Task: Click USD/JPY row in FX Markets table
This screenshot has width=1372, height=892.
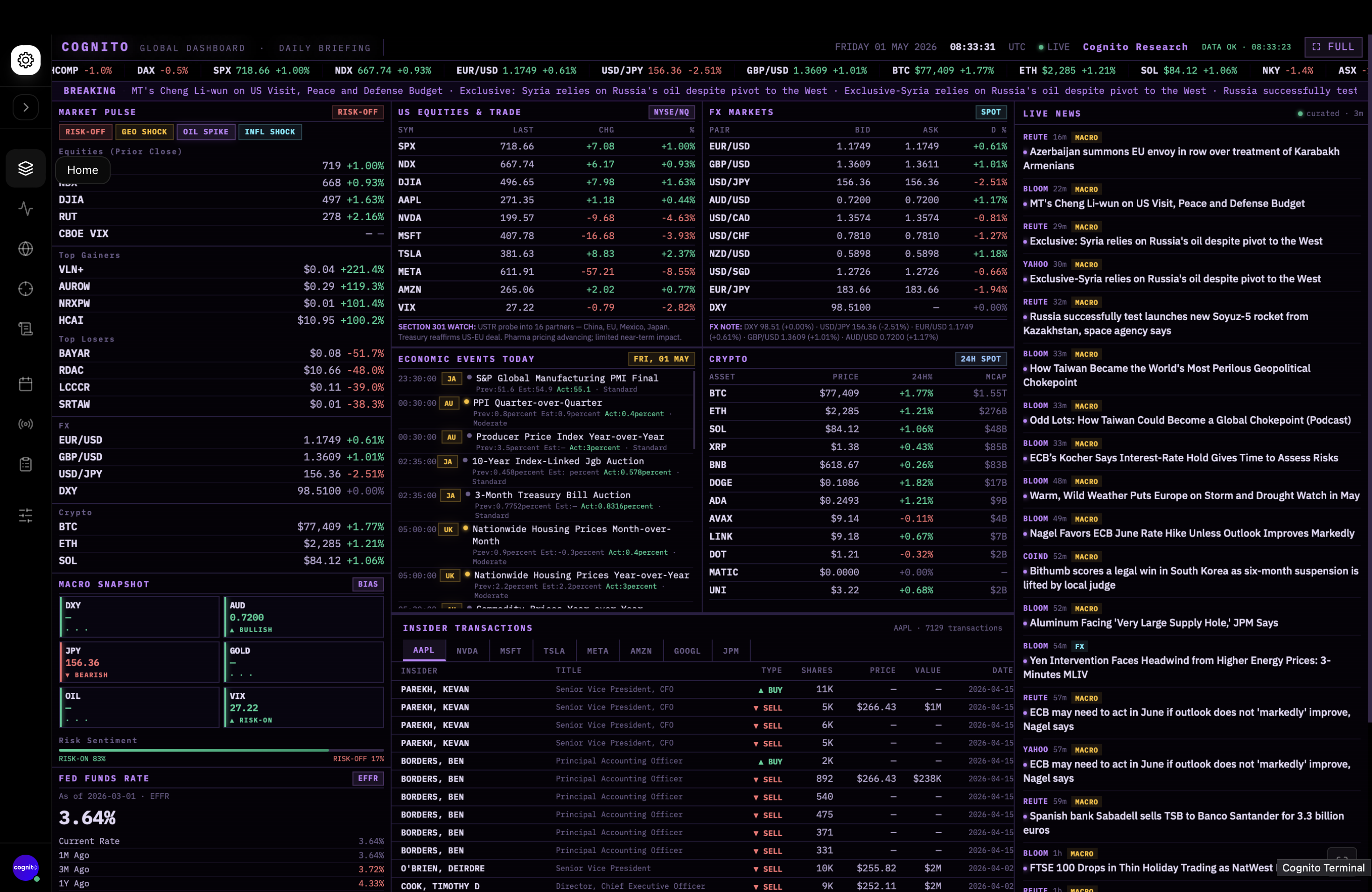Action: click(x=858, y=182)
